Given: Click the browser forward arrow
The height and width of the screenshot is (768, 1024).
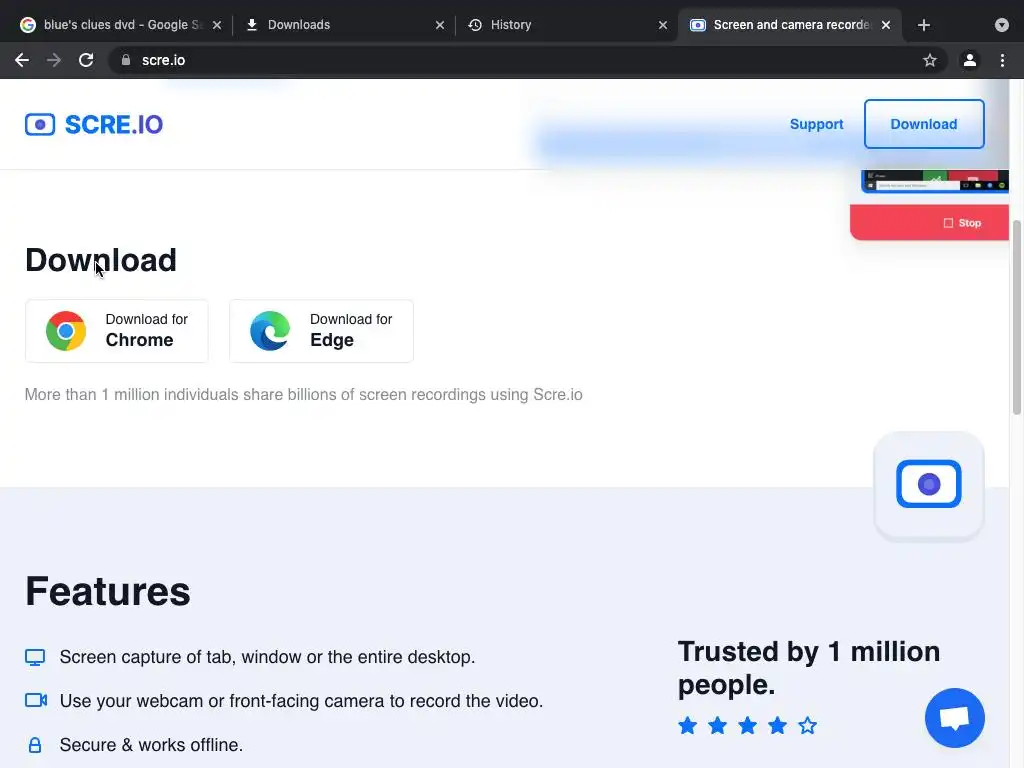Looking at the screenshot, I should (x=54, y=60).
